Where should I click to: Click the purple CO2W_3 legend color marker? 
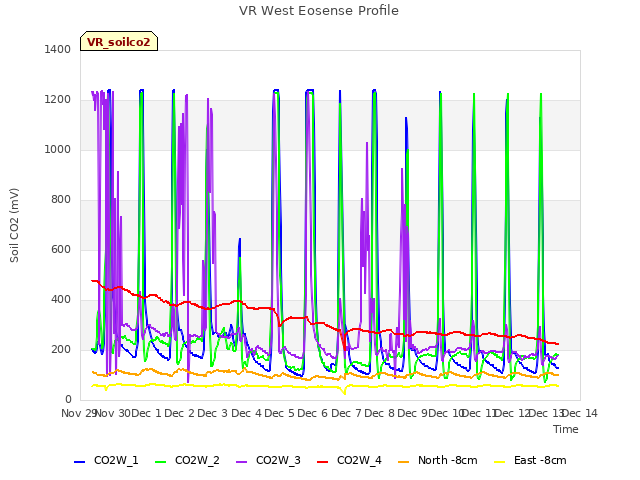[x=242, y=461]
